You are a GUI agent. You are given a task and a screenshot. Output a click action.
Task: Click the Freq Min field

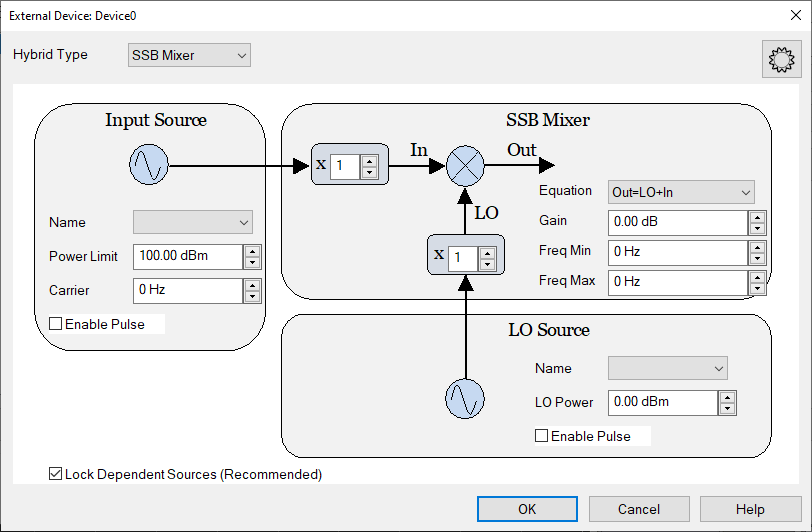pos(678,252)
